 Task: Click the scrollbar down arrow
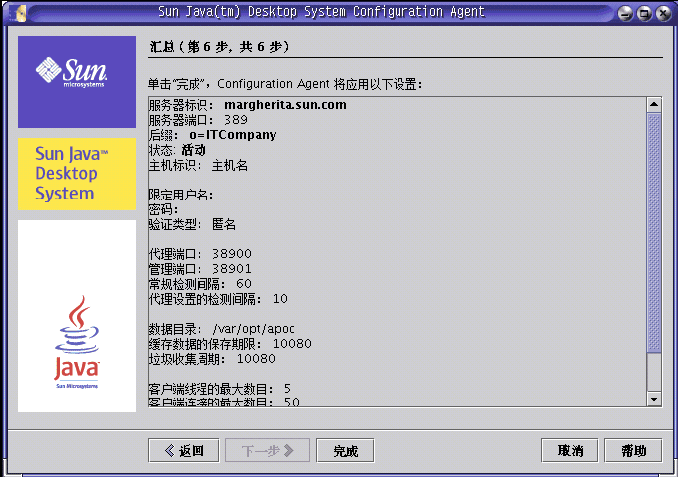click(x=654, y=399)
